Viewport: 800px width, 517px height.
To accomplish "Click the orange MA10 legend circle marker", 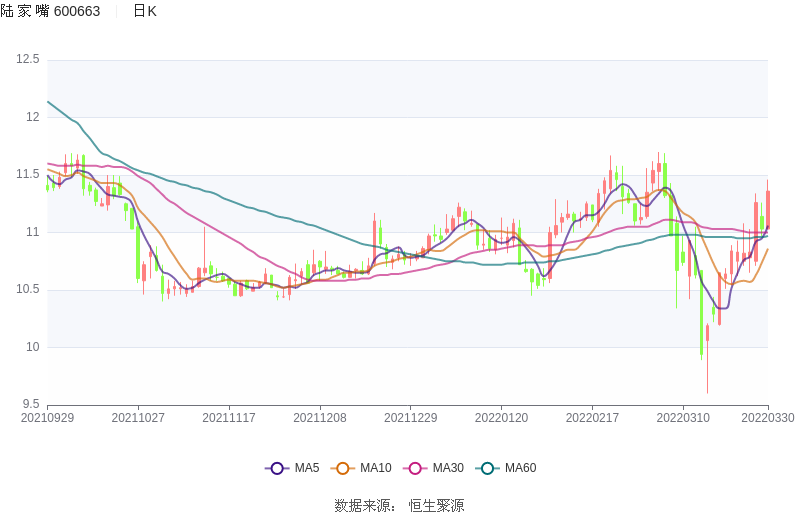I will (x=343, y=468).
